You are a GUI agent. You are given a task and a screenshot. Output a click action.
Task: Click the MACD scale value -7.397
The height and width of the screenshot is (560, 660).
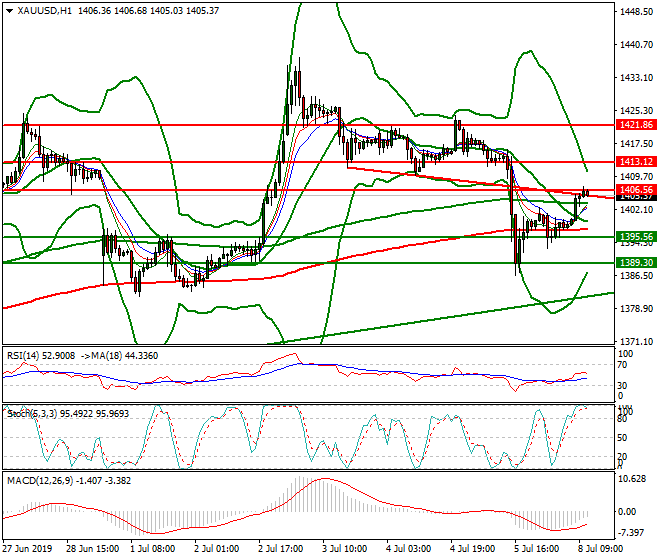pyautogui.click(x=631, y=533)
